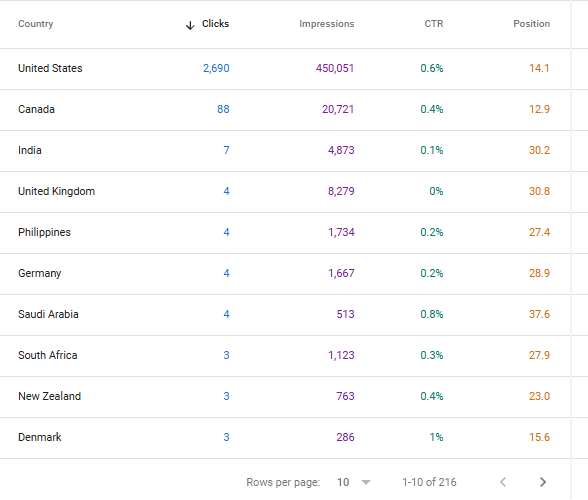Viewport: 588px width, 500px height.
Task: Select the United States row
Action: [x=285, y=68]
